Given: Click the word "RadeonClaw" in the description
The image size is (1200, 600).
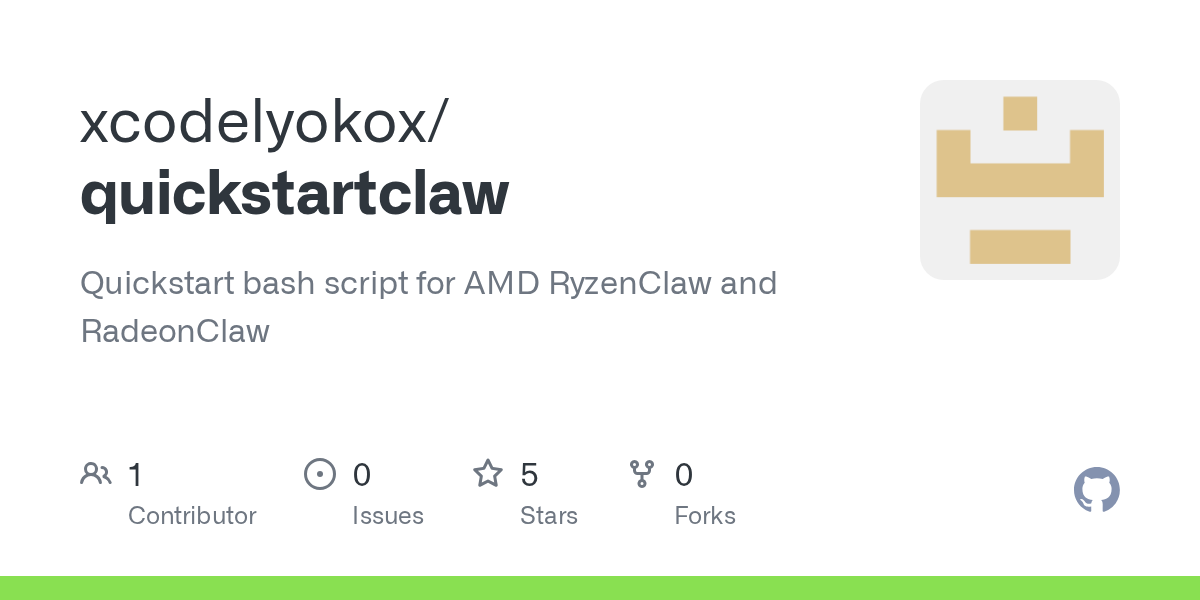Looking at the screenshot, I should tap(175, 332).
